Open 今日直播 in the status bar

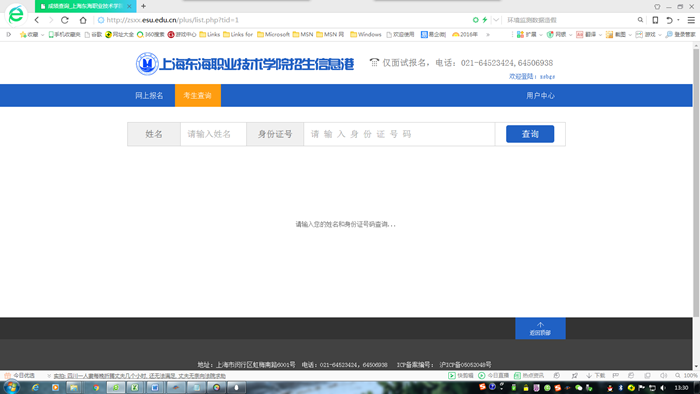(494, 376)
